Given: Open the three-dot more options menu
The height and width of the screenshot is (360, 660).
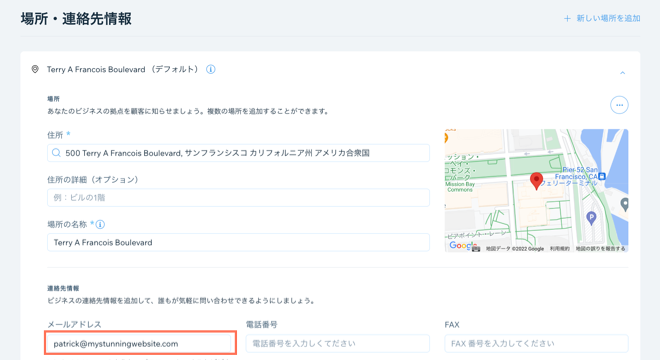Looking at the screenshot, I should pyautogui.click(x=619, y=105).
